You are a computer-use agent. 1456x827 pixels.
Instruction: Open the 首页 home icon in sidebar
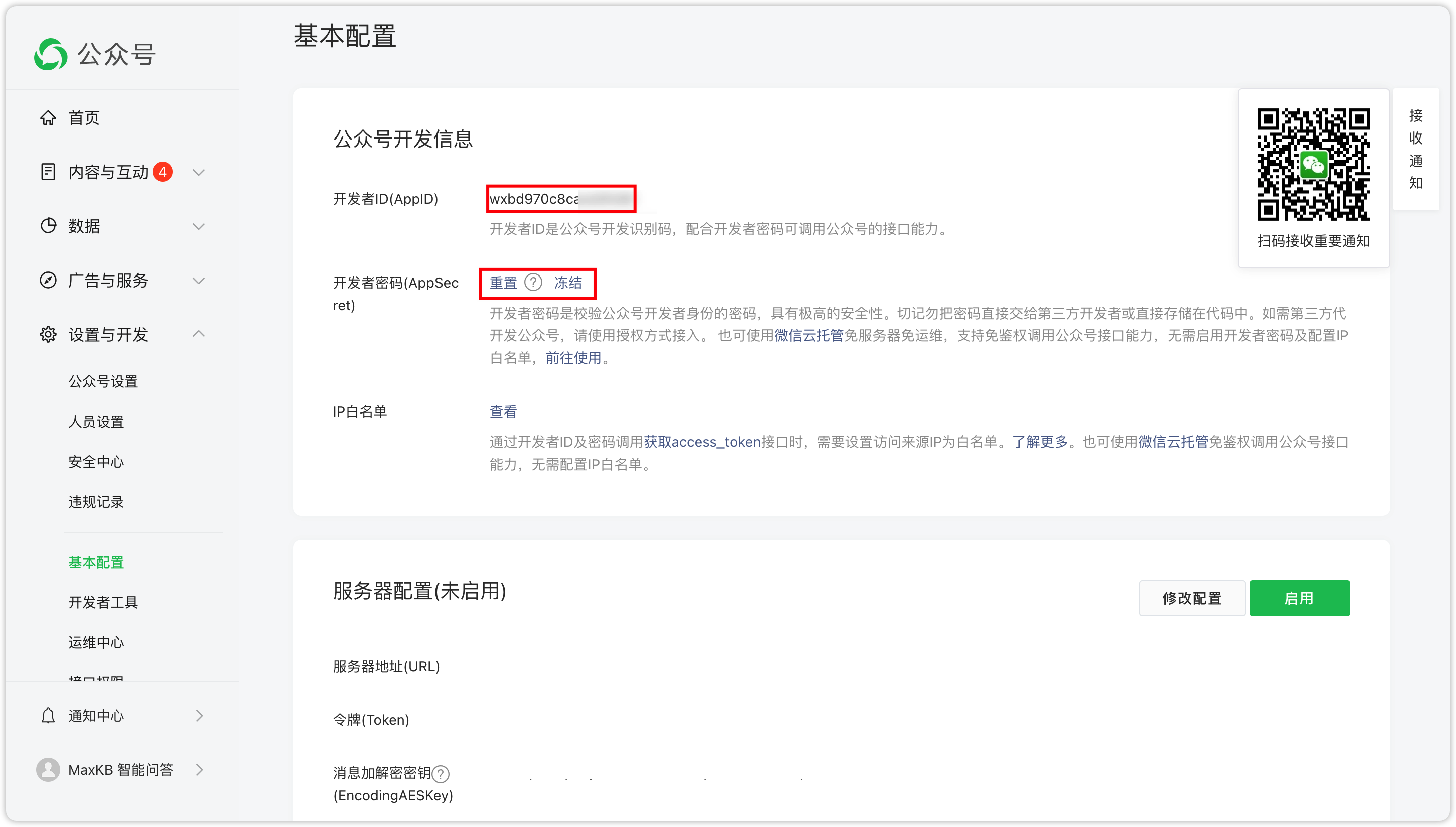[48, 117]
